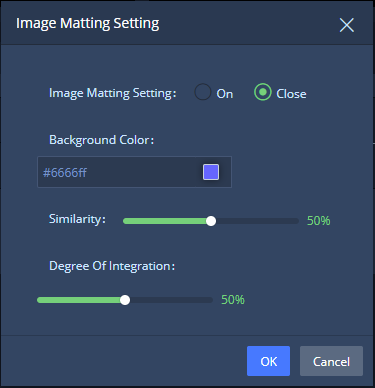
Task: Click the #6666ff color input field
Action: coord(134,172)
